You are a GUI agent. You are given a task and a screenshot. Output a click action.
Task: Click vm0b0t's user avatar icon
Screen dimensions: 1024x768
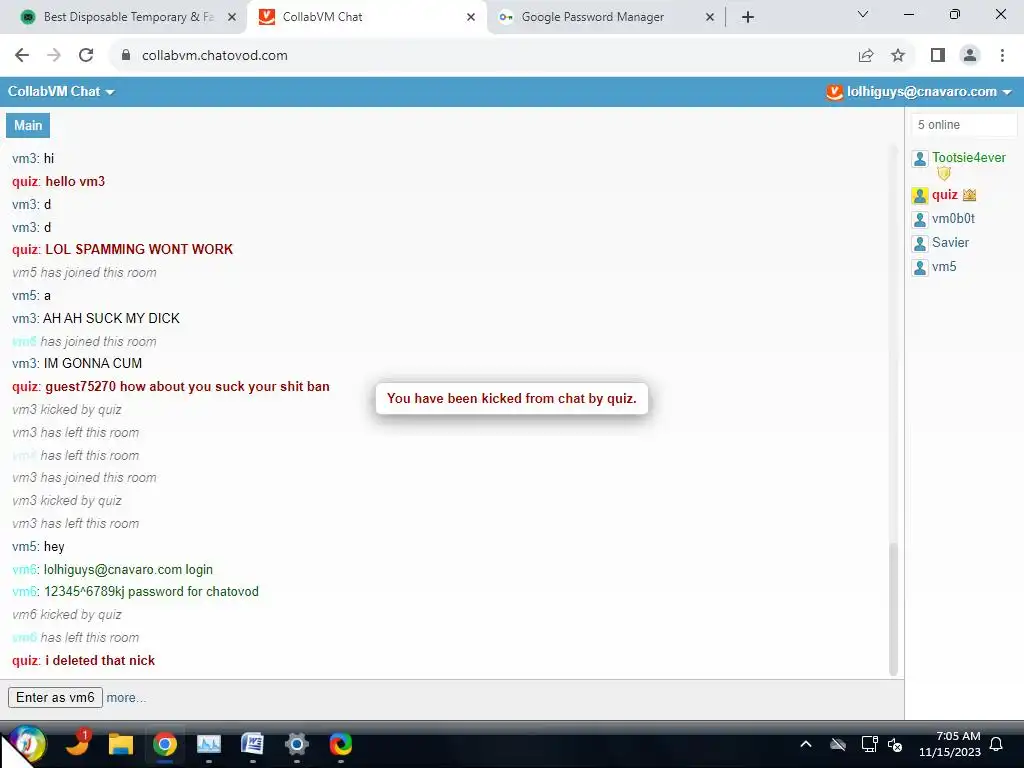pos(920,219)
